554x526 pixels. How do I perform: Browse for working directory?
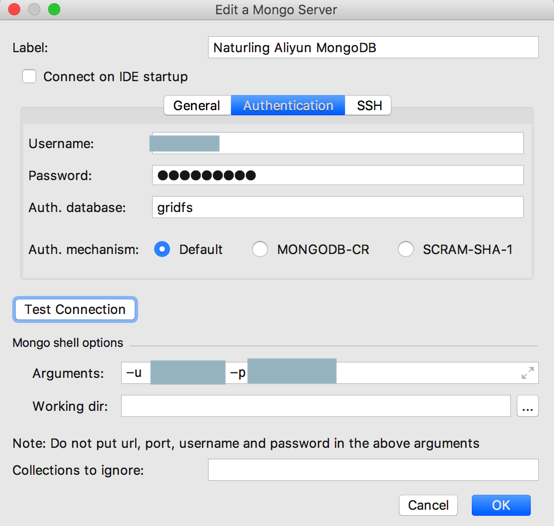pyautogui.click(x=528, y=406)
